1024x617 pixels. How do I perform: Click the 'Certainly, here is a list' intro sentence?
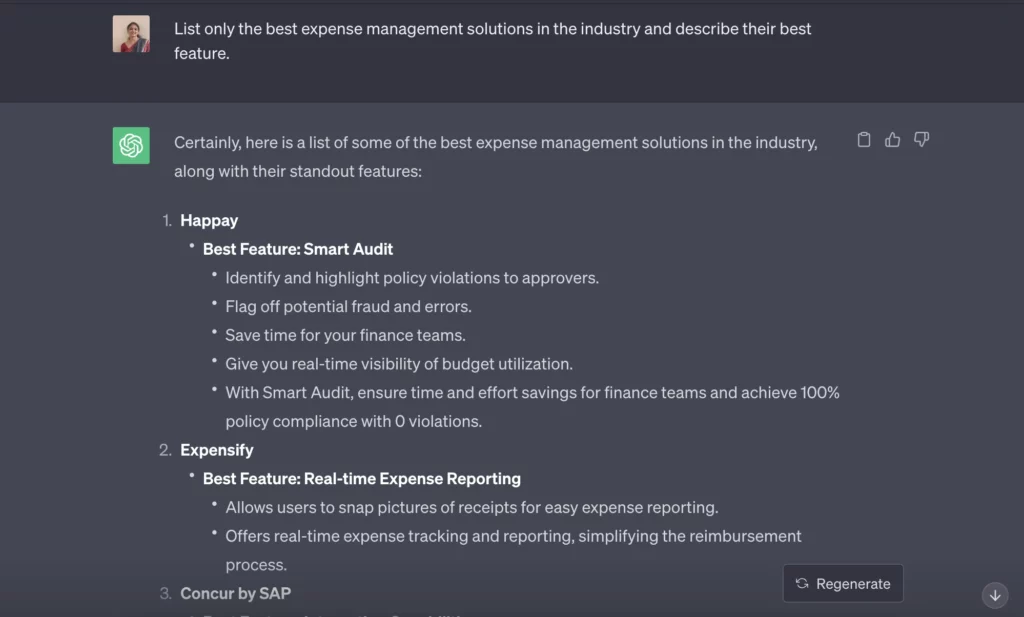496,157
